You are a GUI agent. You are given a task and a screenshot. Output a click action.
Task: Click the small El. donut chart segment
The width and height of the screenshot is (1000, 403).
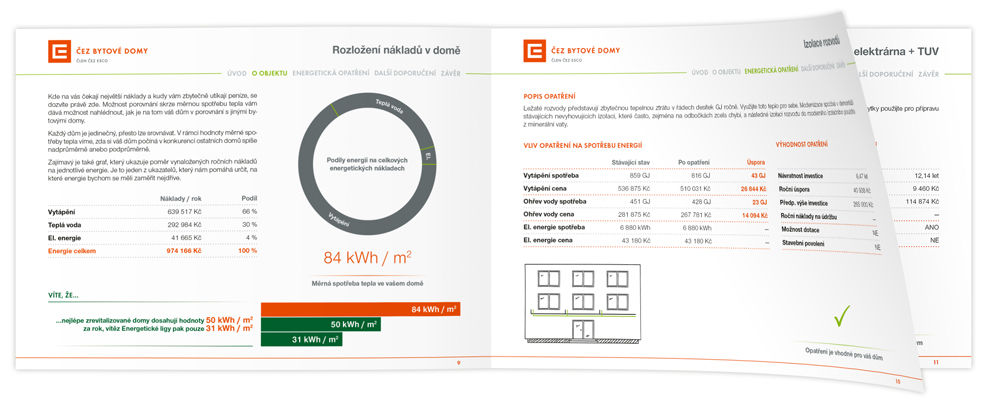428,157
